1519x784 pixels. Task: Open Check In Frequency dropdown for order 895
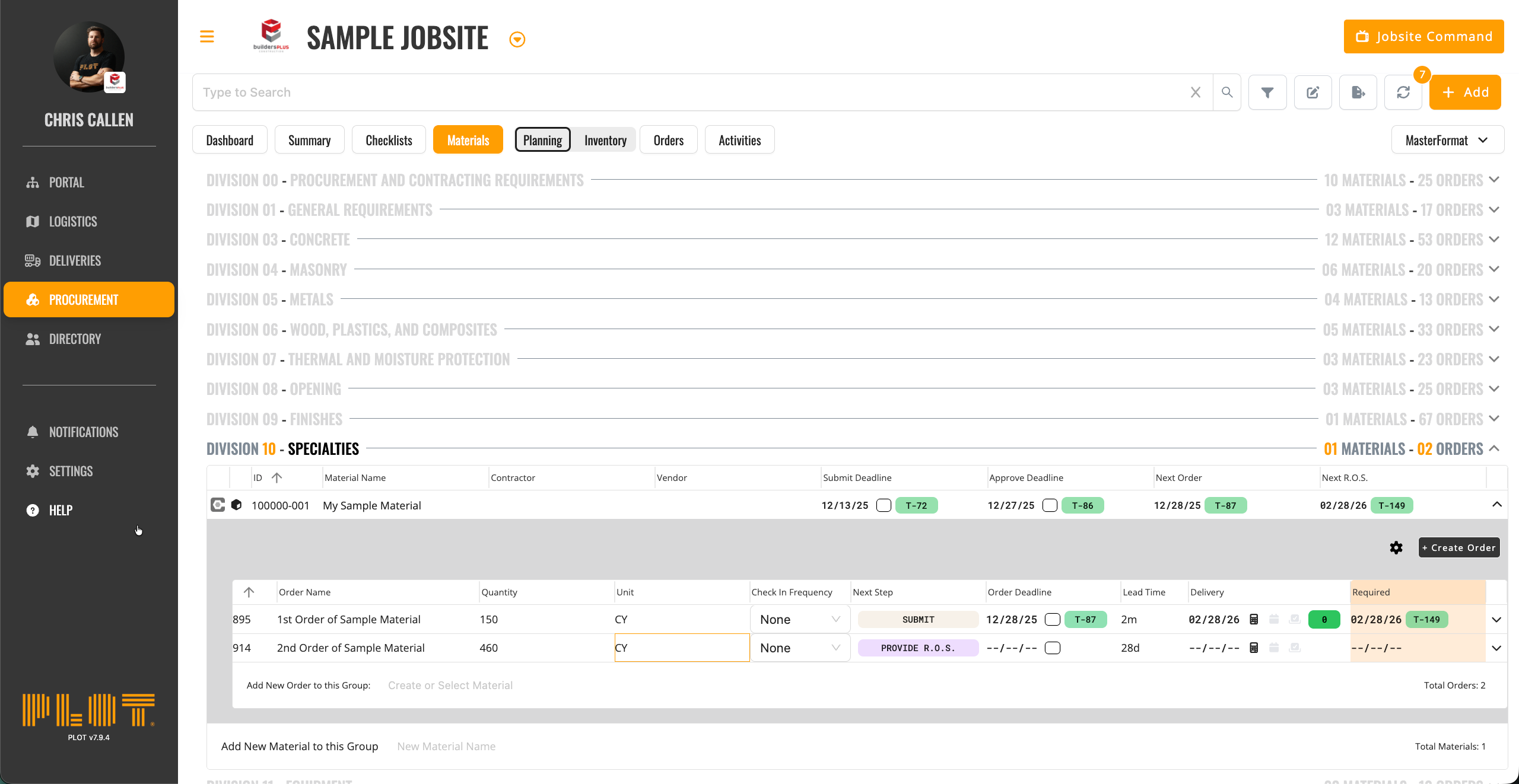[x=799, y=619]
